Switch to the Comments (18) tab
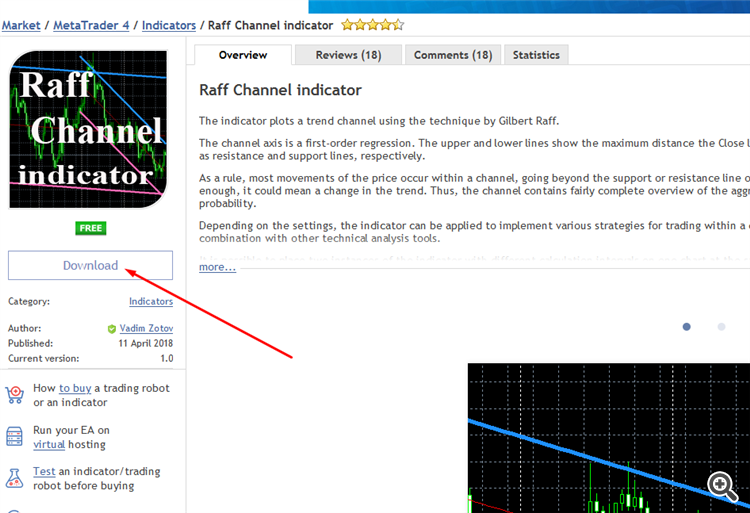Image resolution: width=750 pixels, height=513 pixels. [x=452, y=55]
